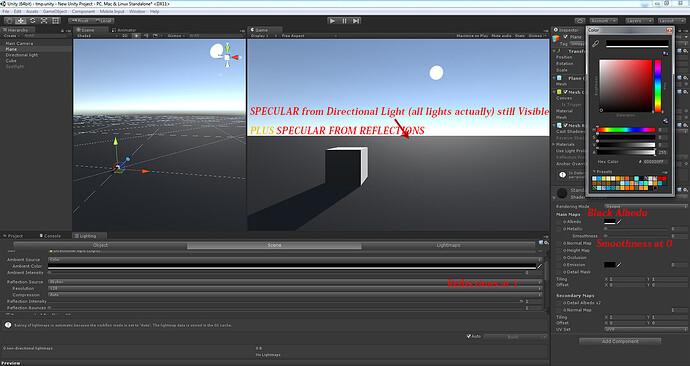The image size is (690, 366).
Task: Click the Step frame button
Action: click(356, 21)
